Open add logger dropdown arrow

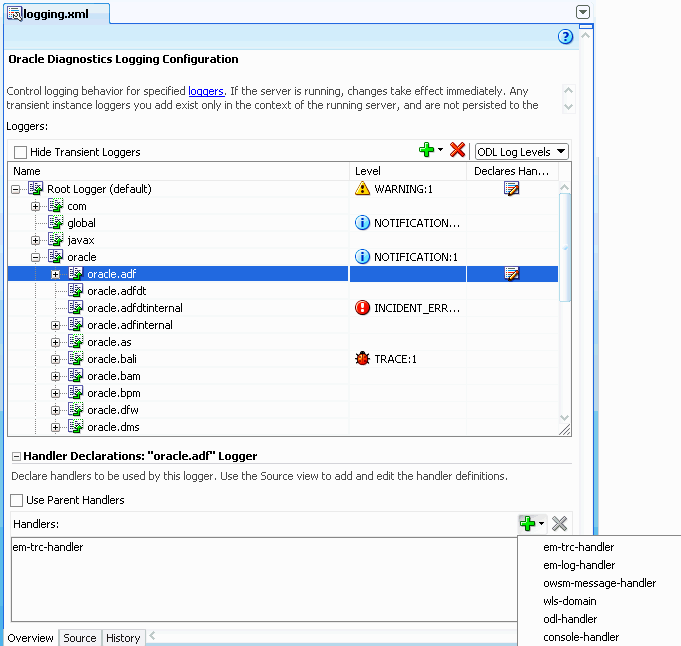[440, 150]
